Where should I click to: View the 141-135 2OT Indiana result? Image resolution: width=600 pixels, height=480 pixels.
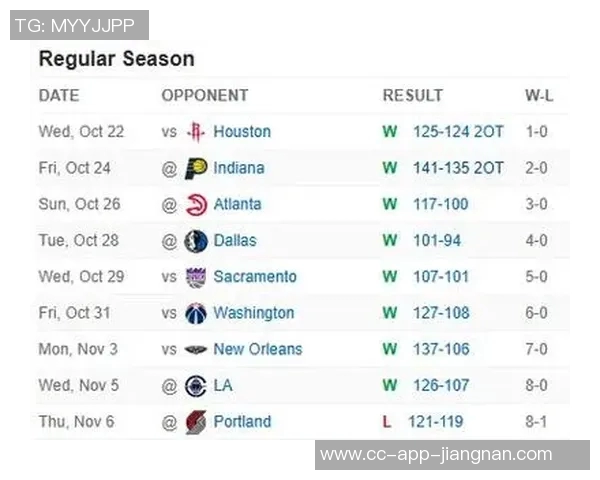pyautogui.click(x=458, y=168)
